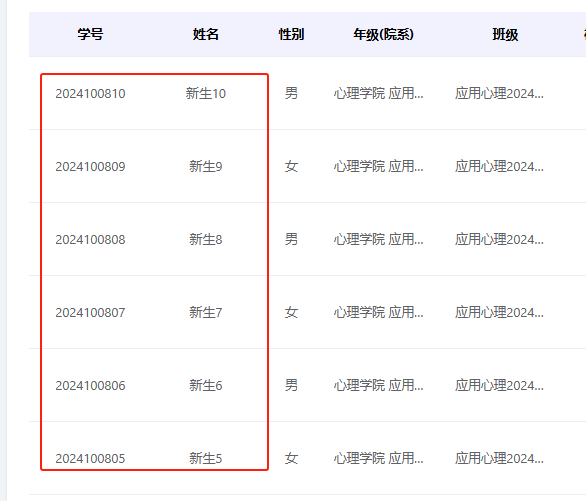Click 应用心理2024 class cell for 新生7
This screenshot has width=586, height=501.
499,312
